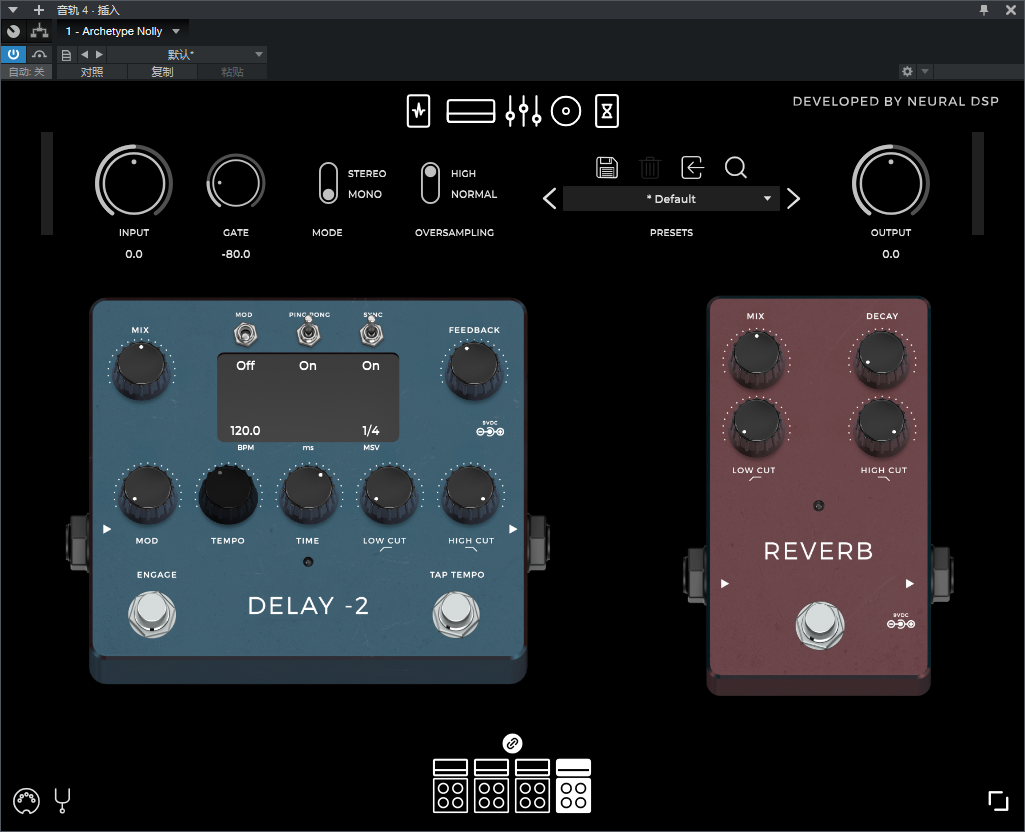Pin the plugin window
Viewport: 1025px width, 832px height.
point(984,10)
